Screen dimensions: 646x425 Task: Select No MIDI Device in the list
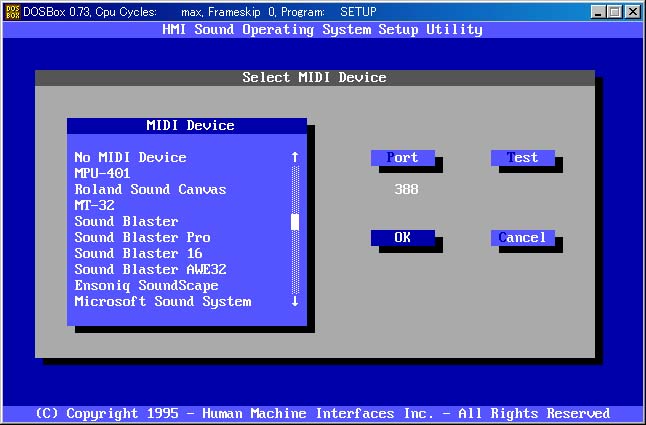[130, 157]
